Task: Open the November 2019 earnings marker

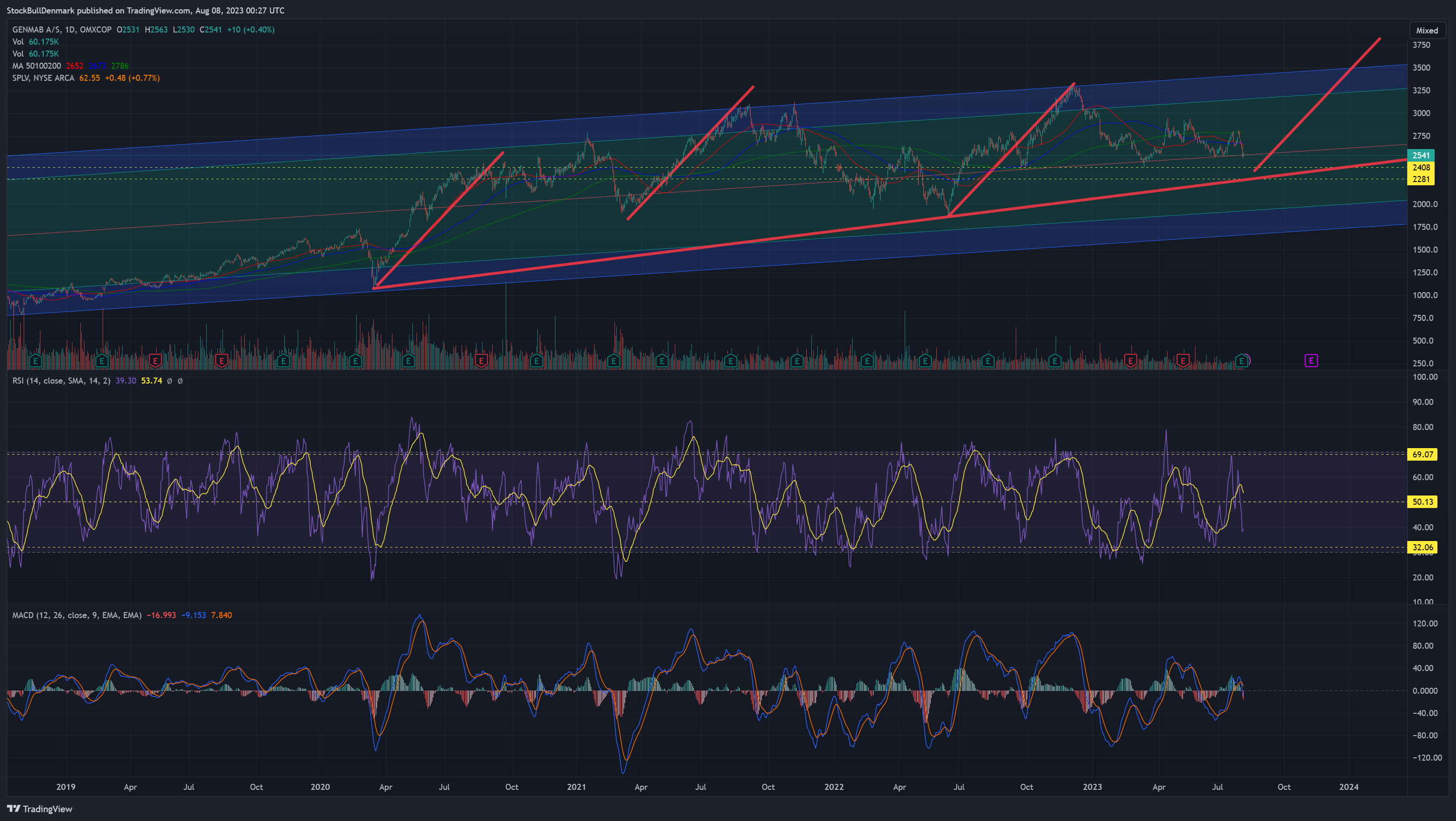Action: [x=284, y=360]
